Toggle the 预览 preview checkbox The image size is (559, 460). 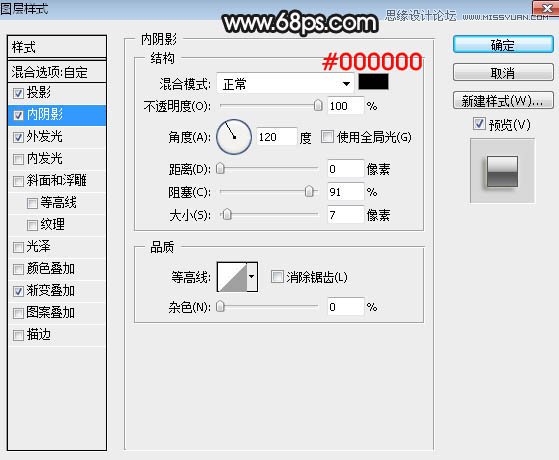click(x=479, y=124)
